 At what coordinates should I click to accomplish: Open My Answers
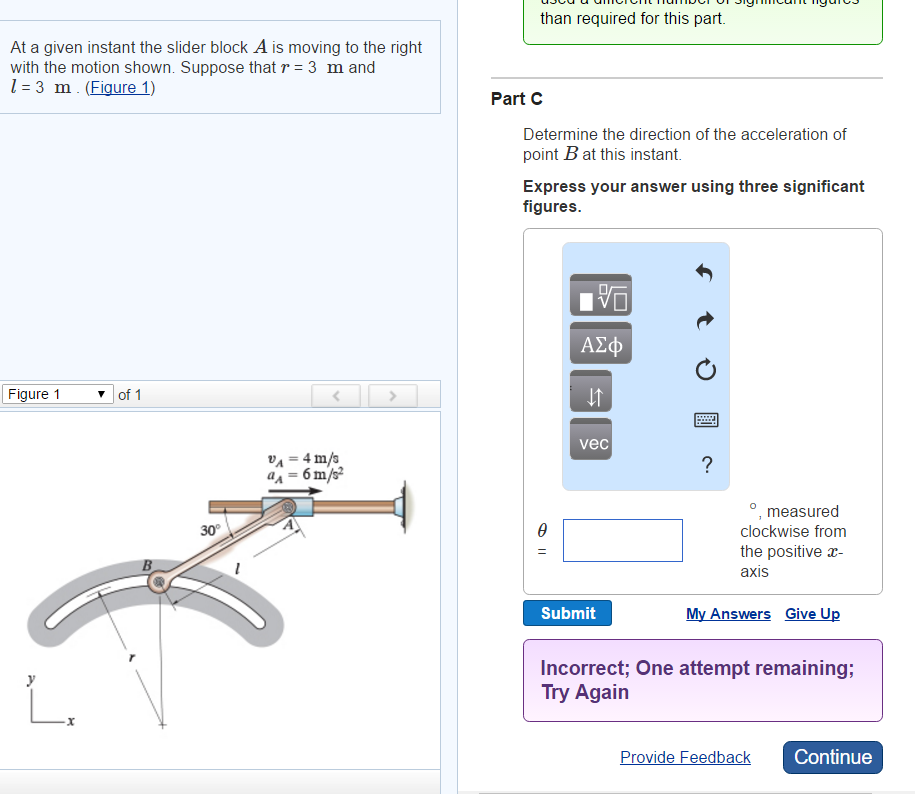728,613
